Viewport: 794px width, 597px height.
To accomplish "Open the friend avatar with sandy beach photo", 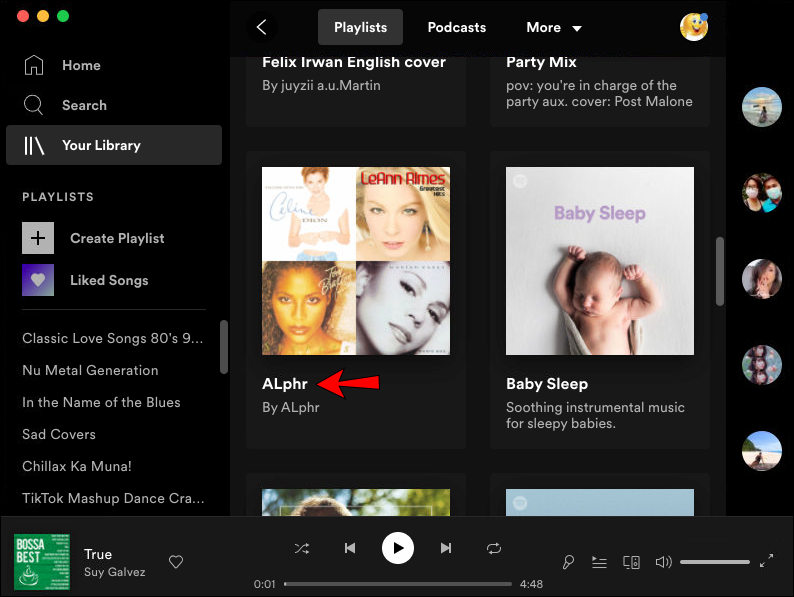I will coord(762,451).
